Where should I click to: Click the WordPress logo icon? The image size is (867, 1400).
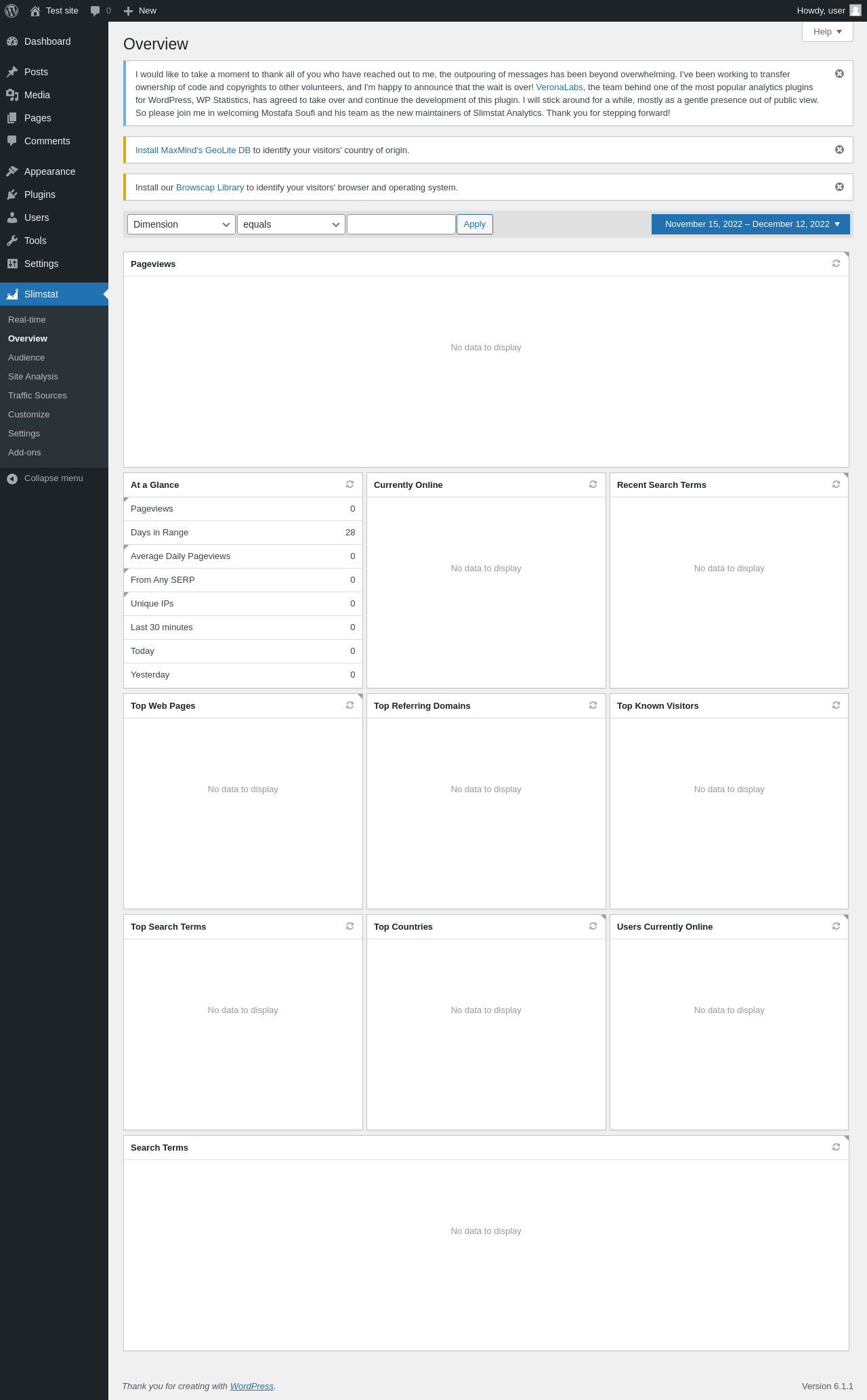click(12, 11)
